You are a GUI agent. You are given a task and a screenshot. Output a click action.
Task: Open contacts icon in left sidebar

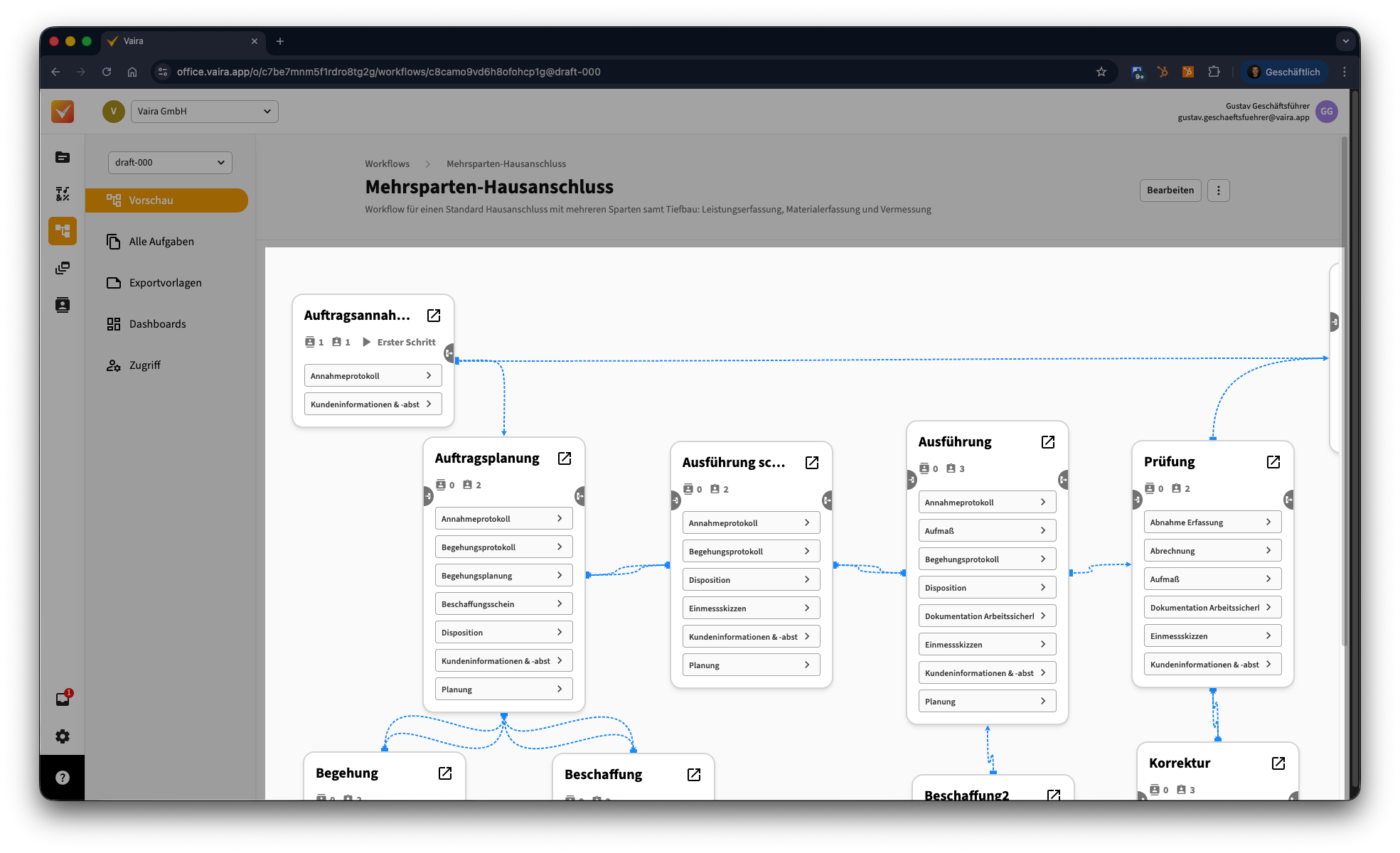63,305
